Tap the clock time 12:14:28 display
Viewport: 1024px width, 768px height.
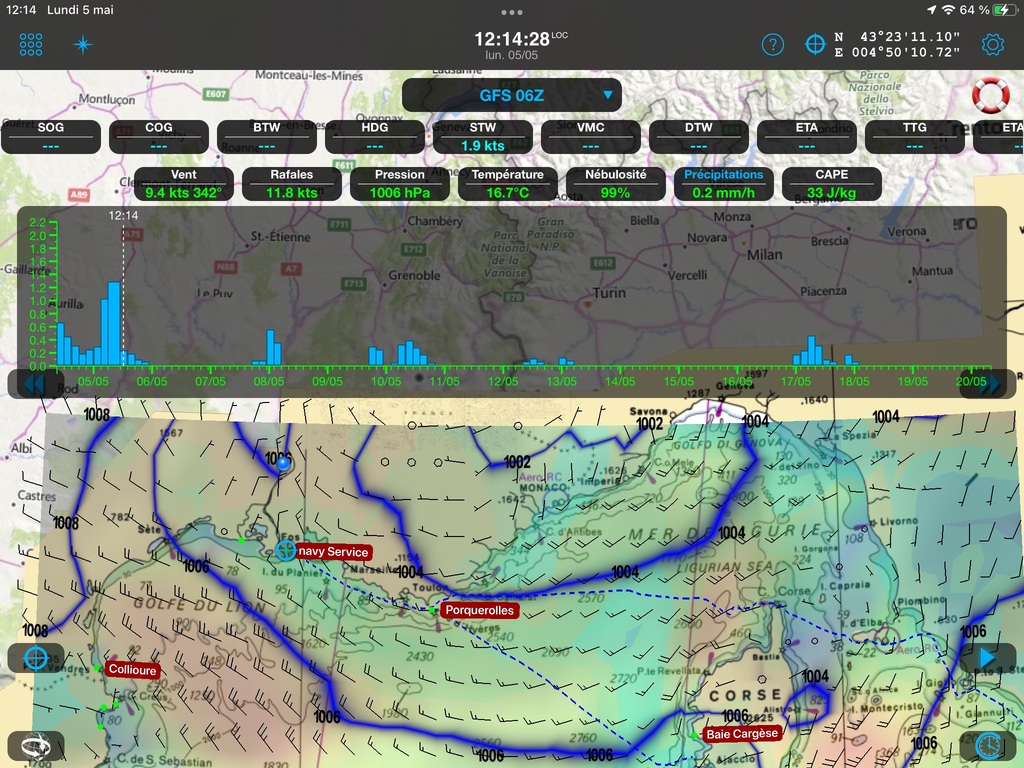512,39
